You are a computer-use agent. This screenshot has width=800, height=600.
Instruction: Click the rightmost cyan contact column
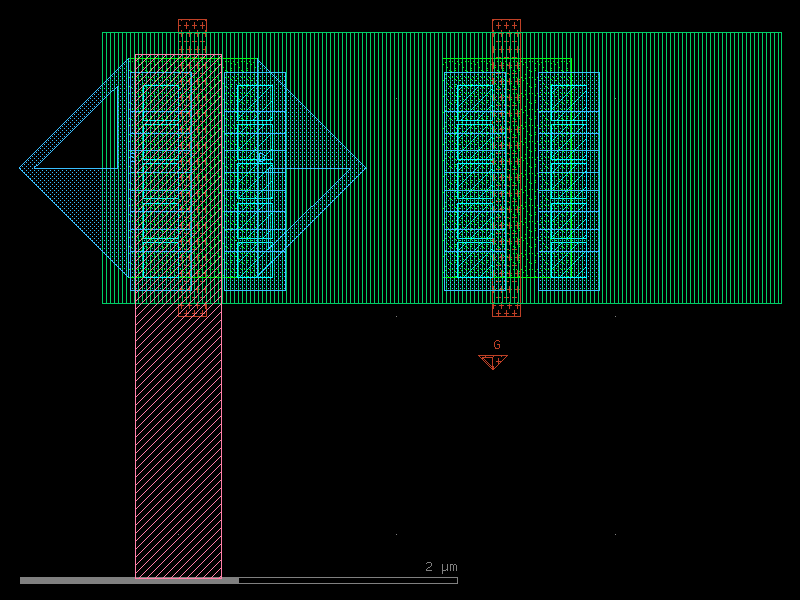coord(569,181)
